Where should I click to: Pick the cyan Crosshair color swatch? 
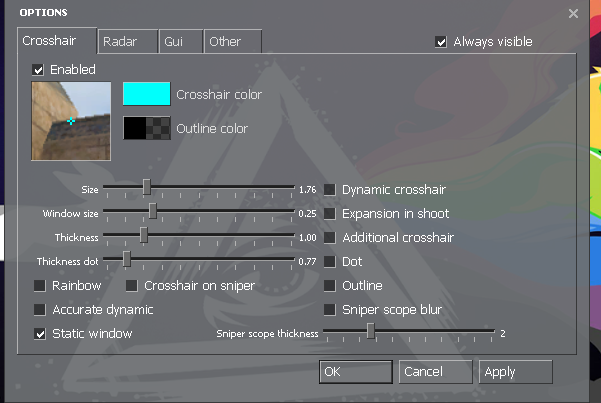click(x=146, y=94)
